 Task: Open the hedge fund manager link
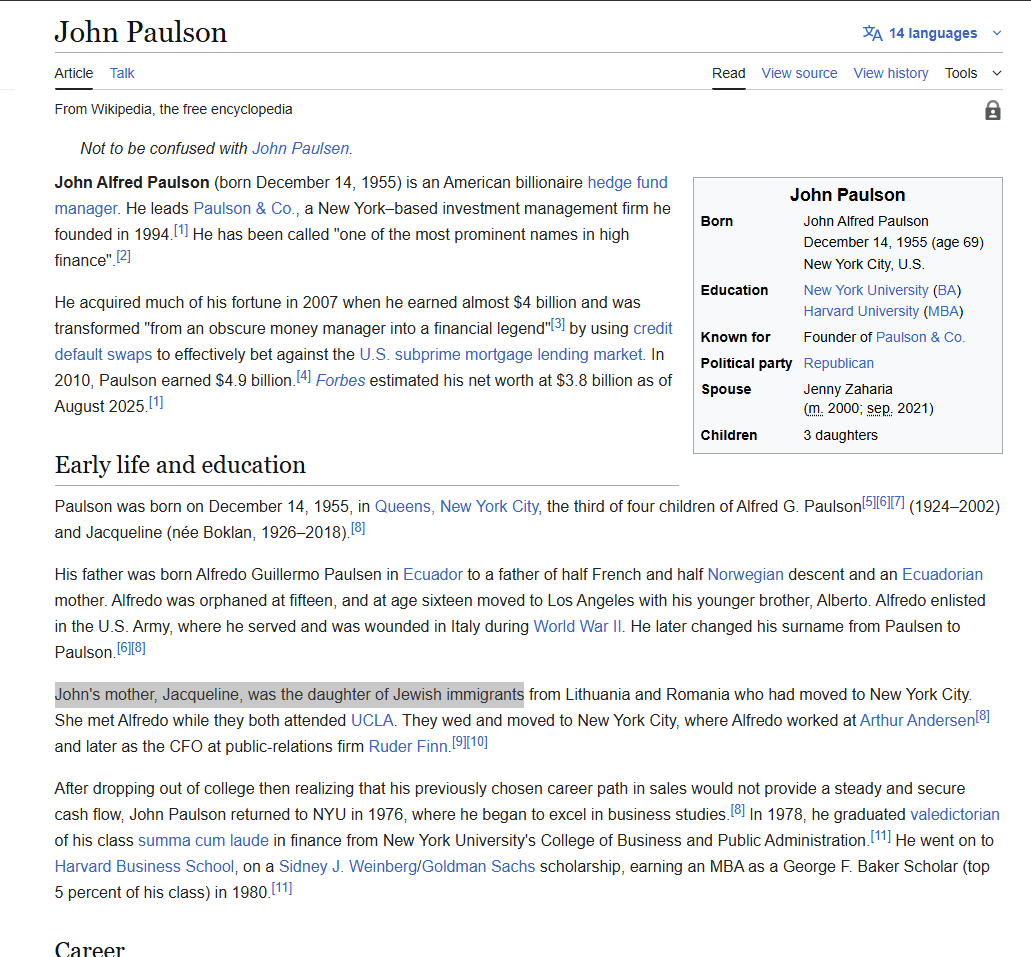click(627, 182)
